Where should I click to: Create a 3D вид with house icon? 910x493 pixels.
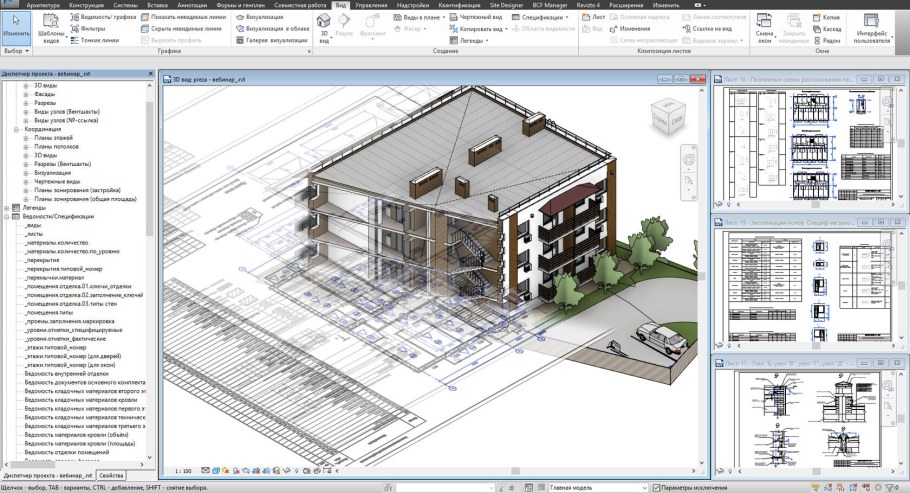[x=324, y=29]
